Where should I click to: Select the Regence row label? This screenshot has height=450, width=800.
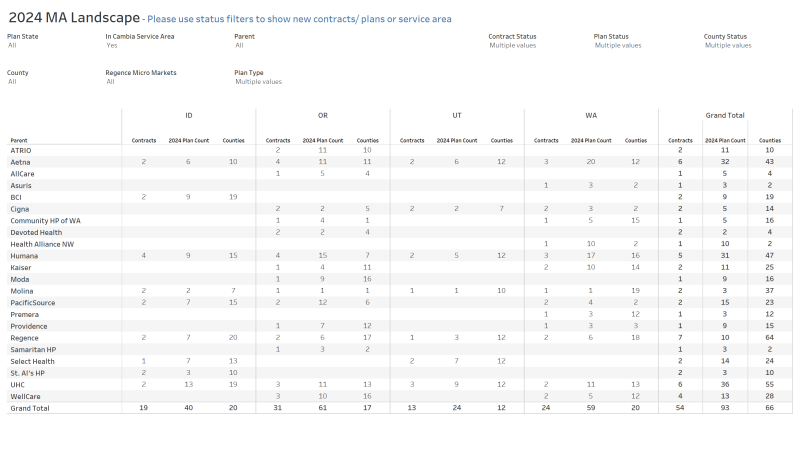coord(24,337)
